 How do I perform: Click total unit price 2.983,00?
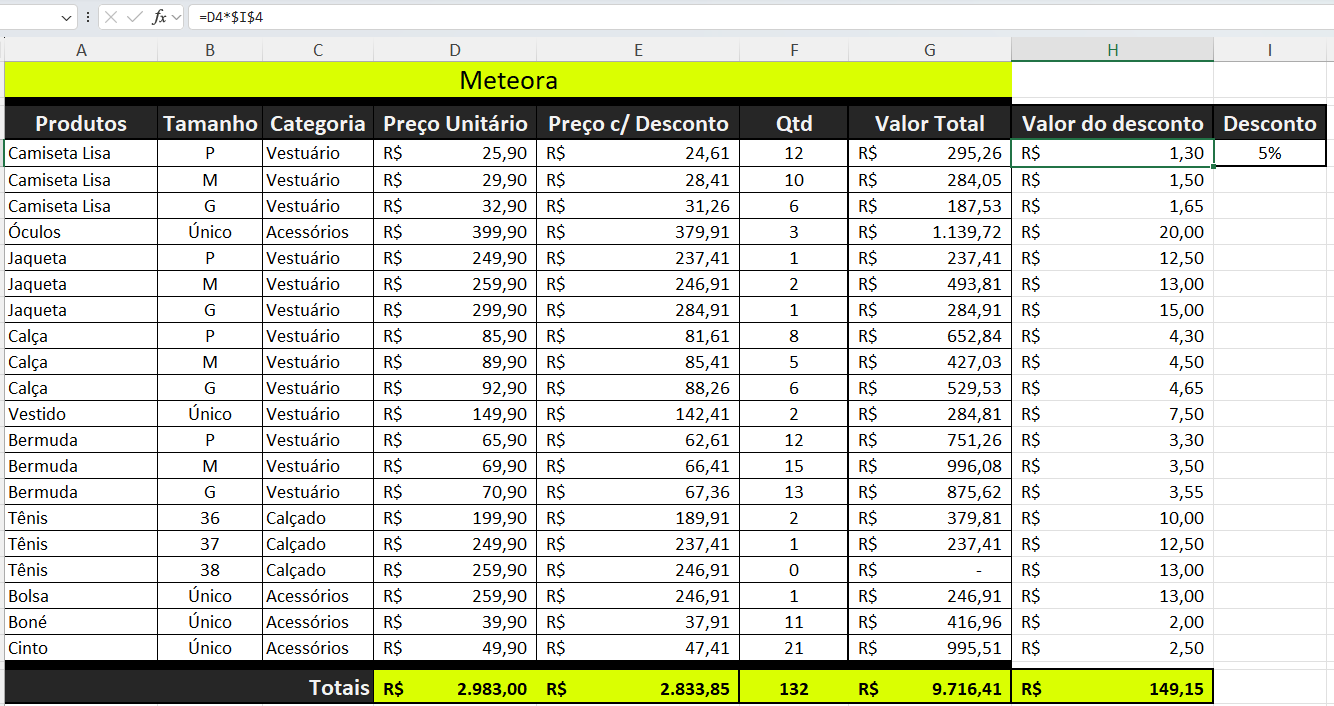click(455, 688)
